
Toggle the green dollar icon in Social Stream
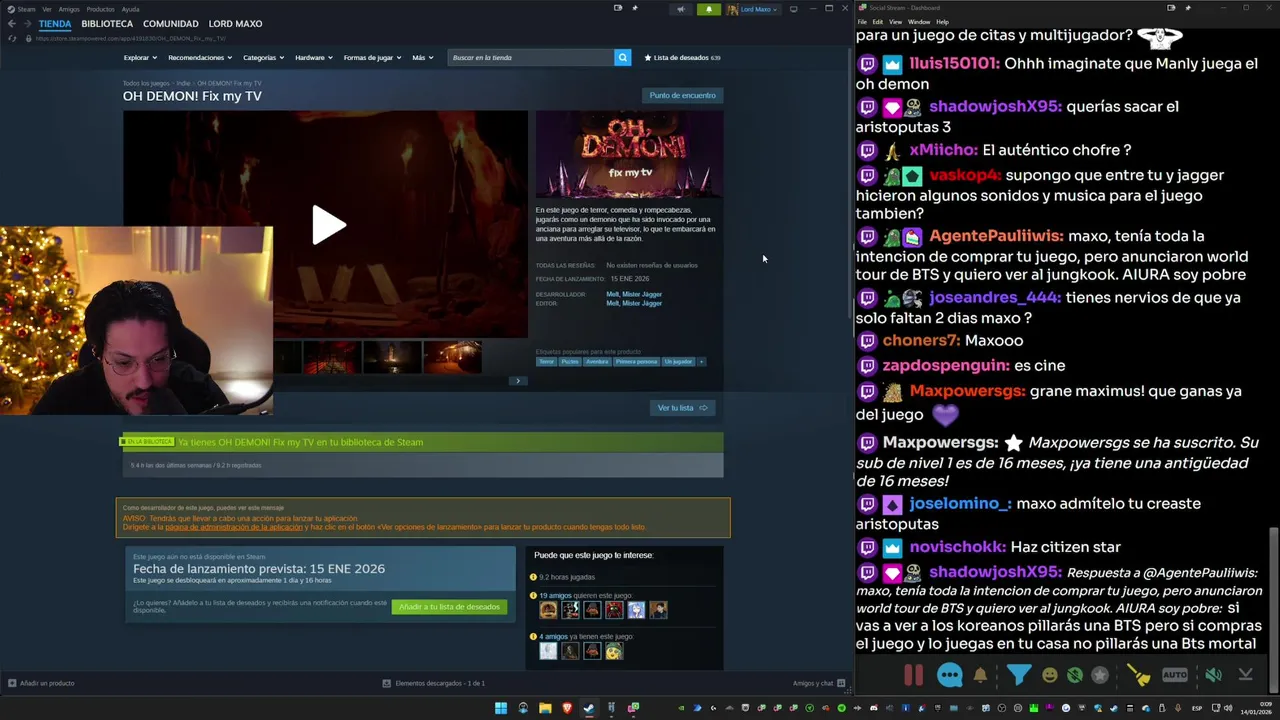pyautogui.click(x=1075, y=675)
